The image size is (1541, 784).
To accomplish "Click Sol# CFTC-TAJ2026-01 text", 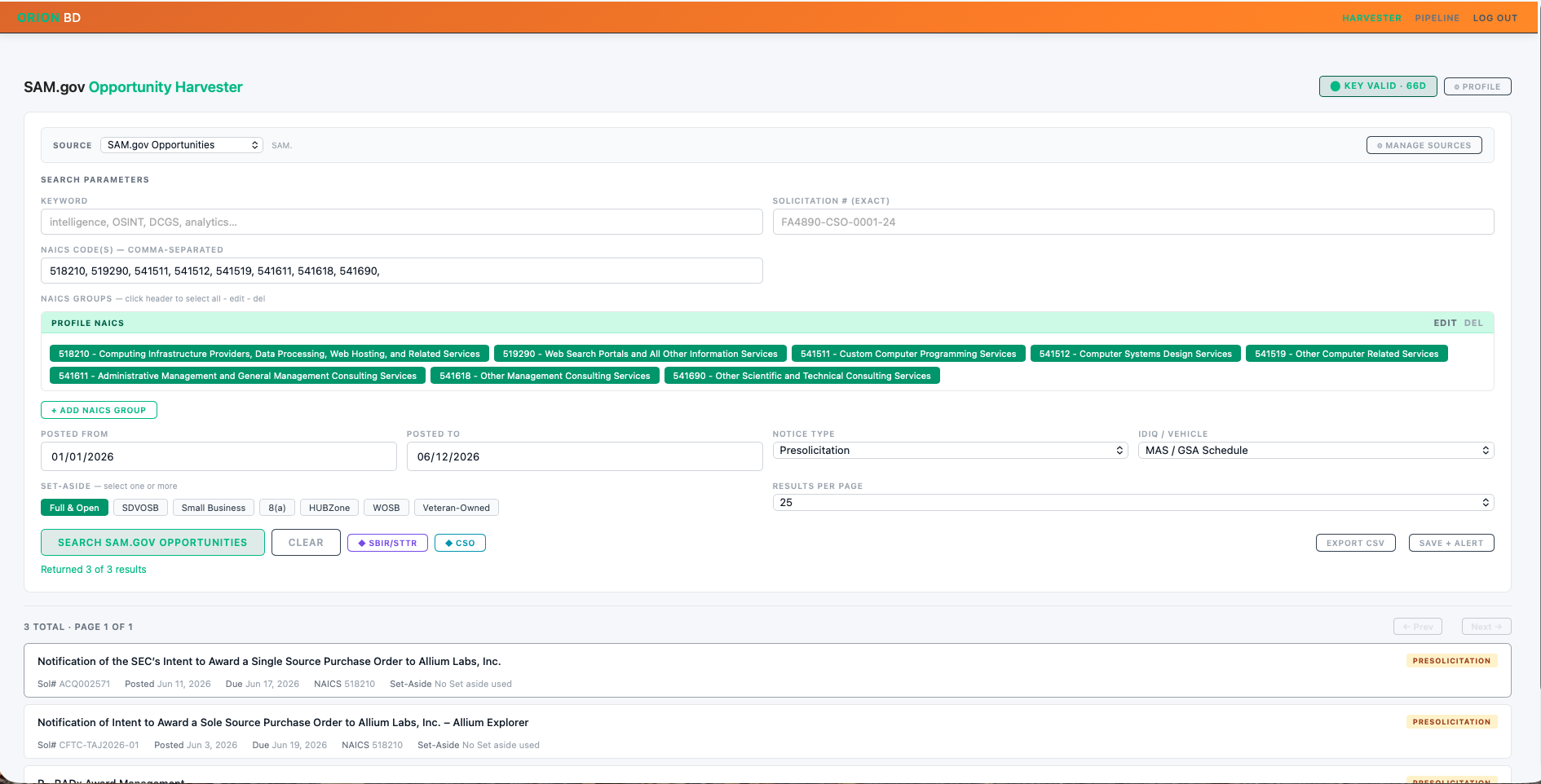I will (88, 745).
